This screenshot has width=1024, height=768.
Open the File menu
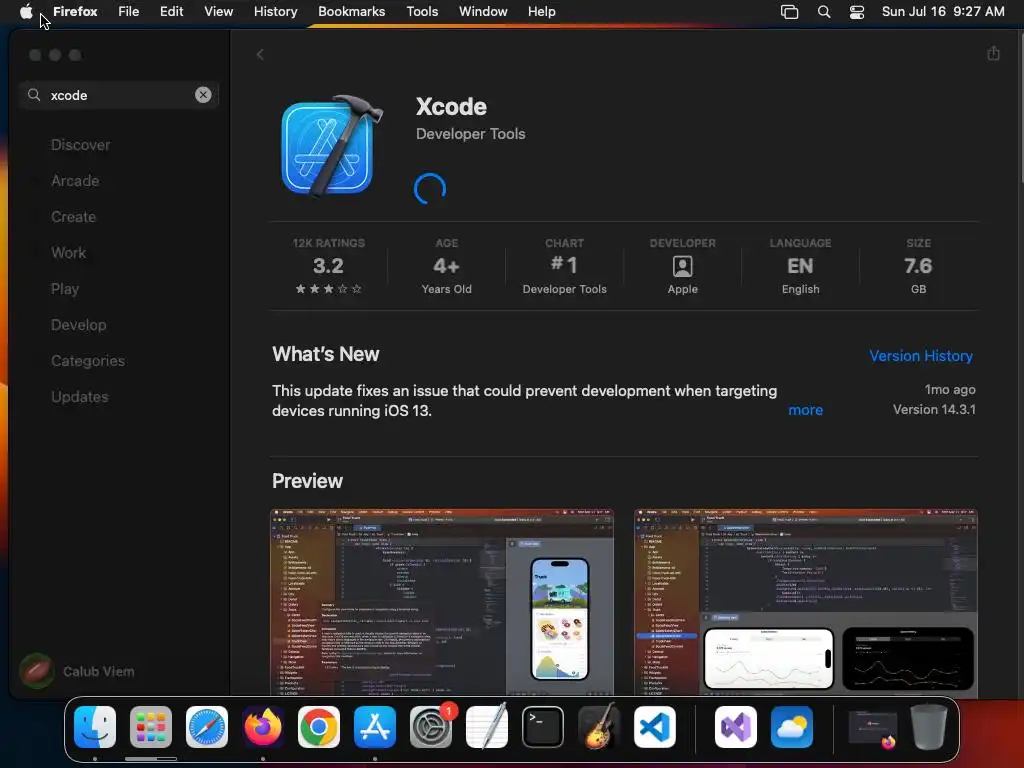coord(129,11)
